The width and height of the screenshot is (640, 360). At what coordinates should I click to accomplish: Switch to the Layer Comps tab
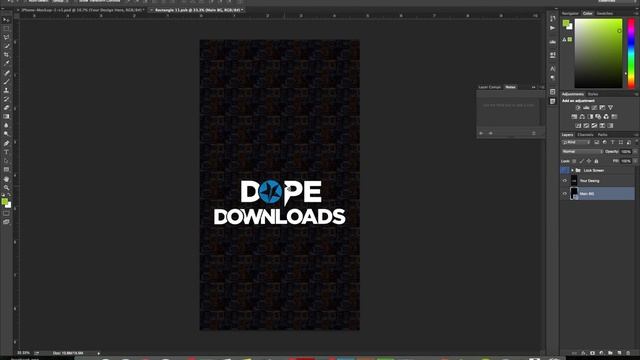[490, 87]
